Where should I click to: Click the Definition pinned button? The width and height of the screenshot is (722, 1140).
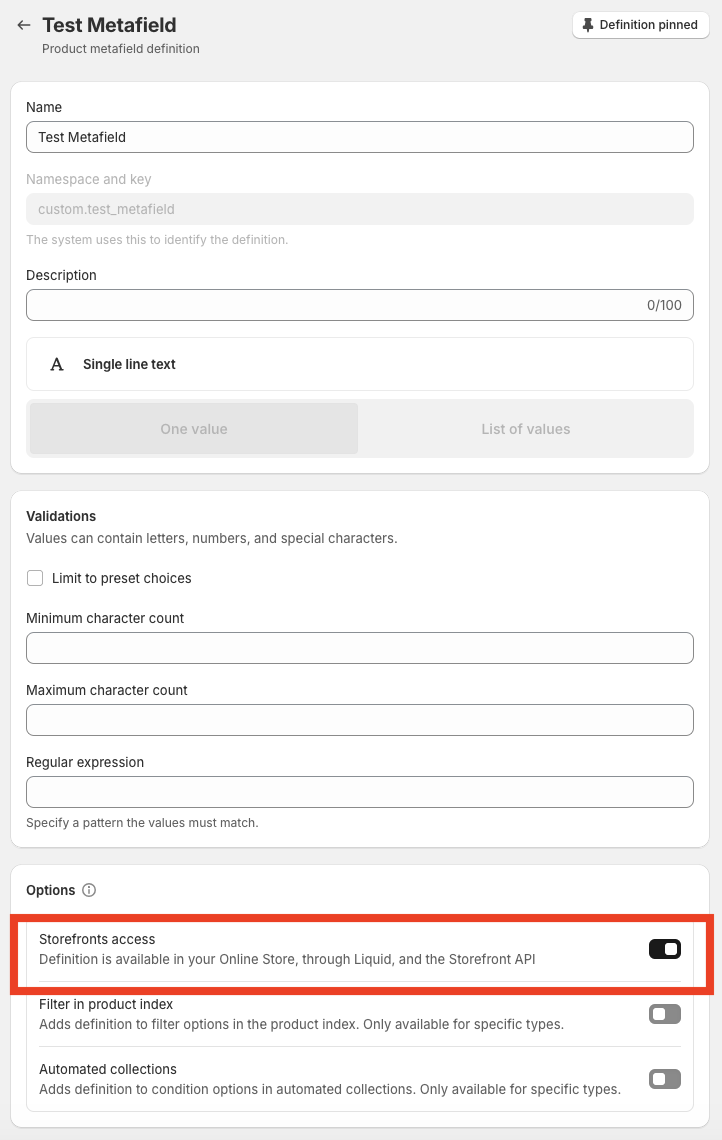tap(640, 25)
